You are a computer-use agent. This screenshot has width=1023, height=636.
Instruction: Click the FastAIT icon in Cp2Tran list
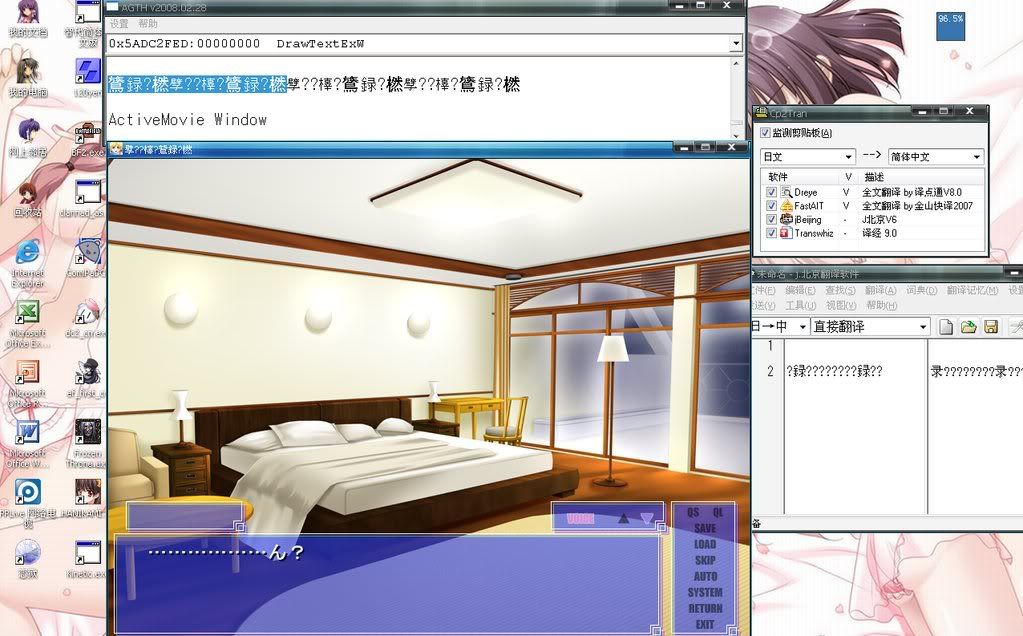[x=786, y=206]
